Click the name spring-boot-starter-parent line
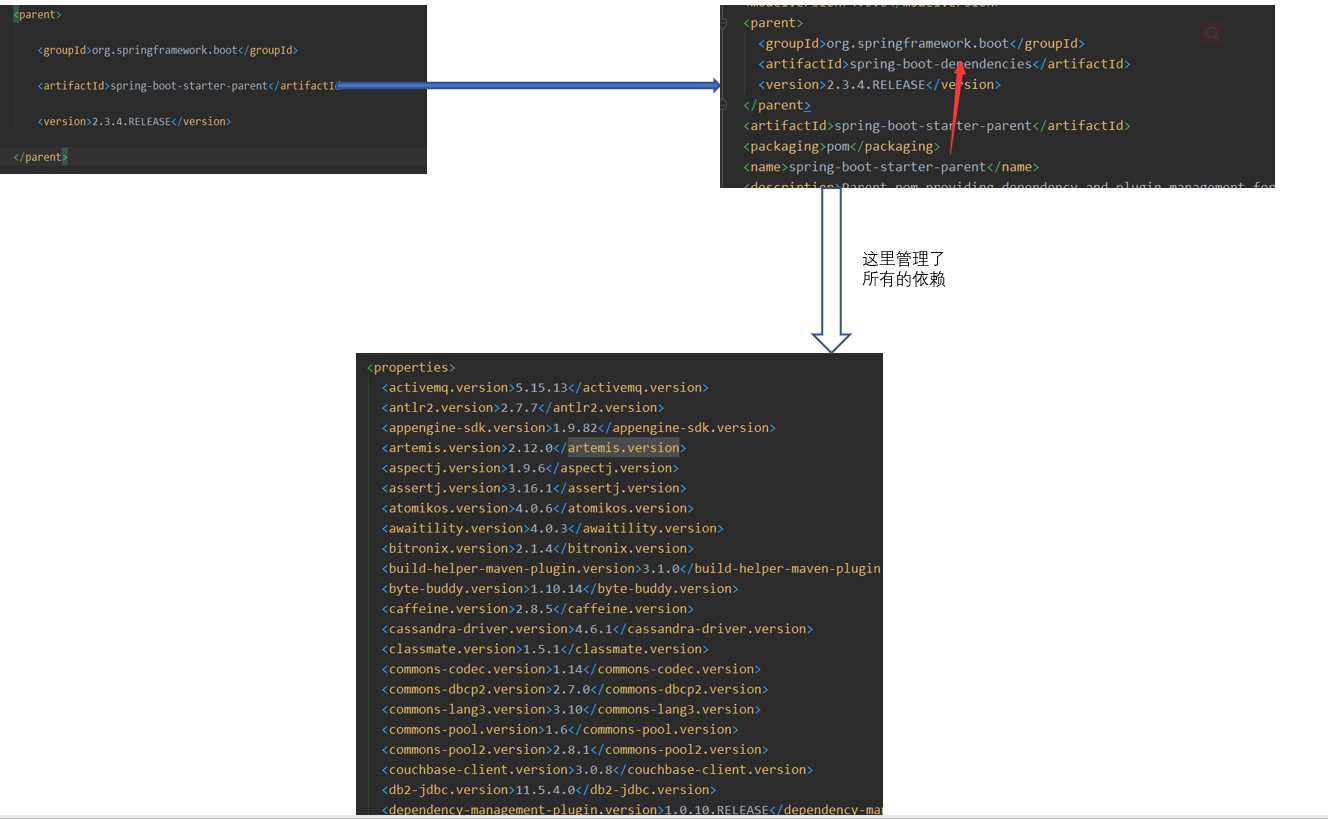 click(x=891, y=167)
